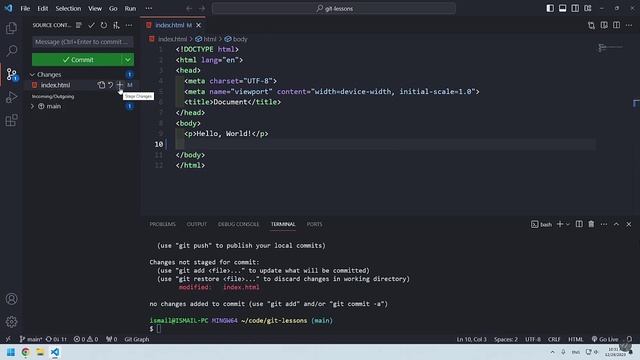This screenshot has height=360, width=640.
Task: Open Chrome from the taskbar
Action: click(x=26, y=352)
